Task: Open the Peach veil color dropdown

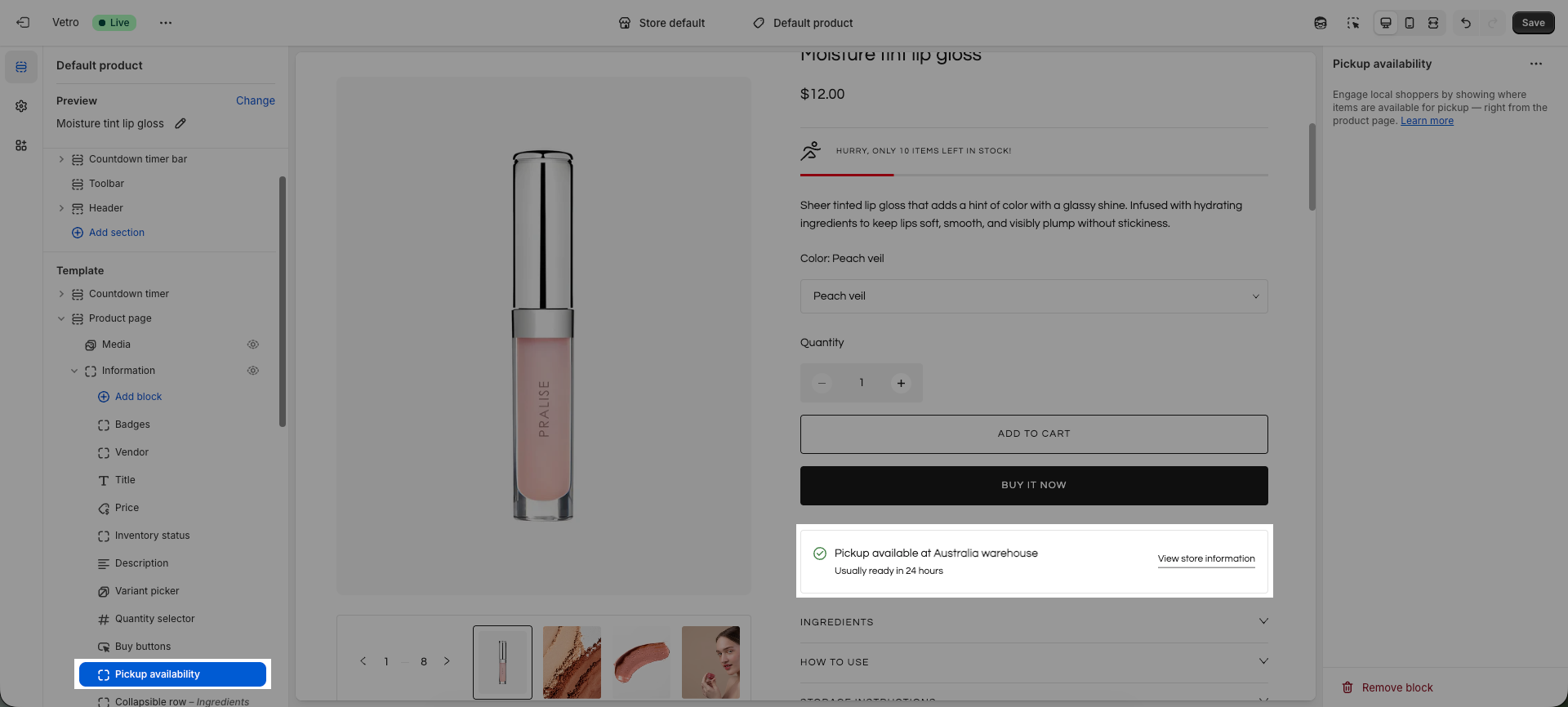Action: [x=1034, y=296]
